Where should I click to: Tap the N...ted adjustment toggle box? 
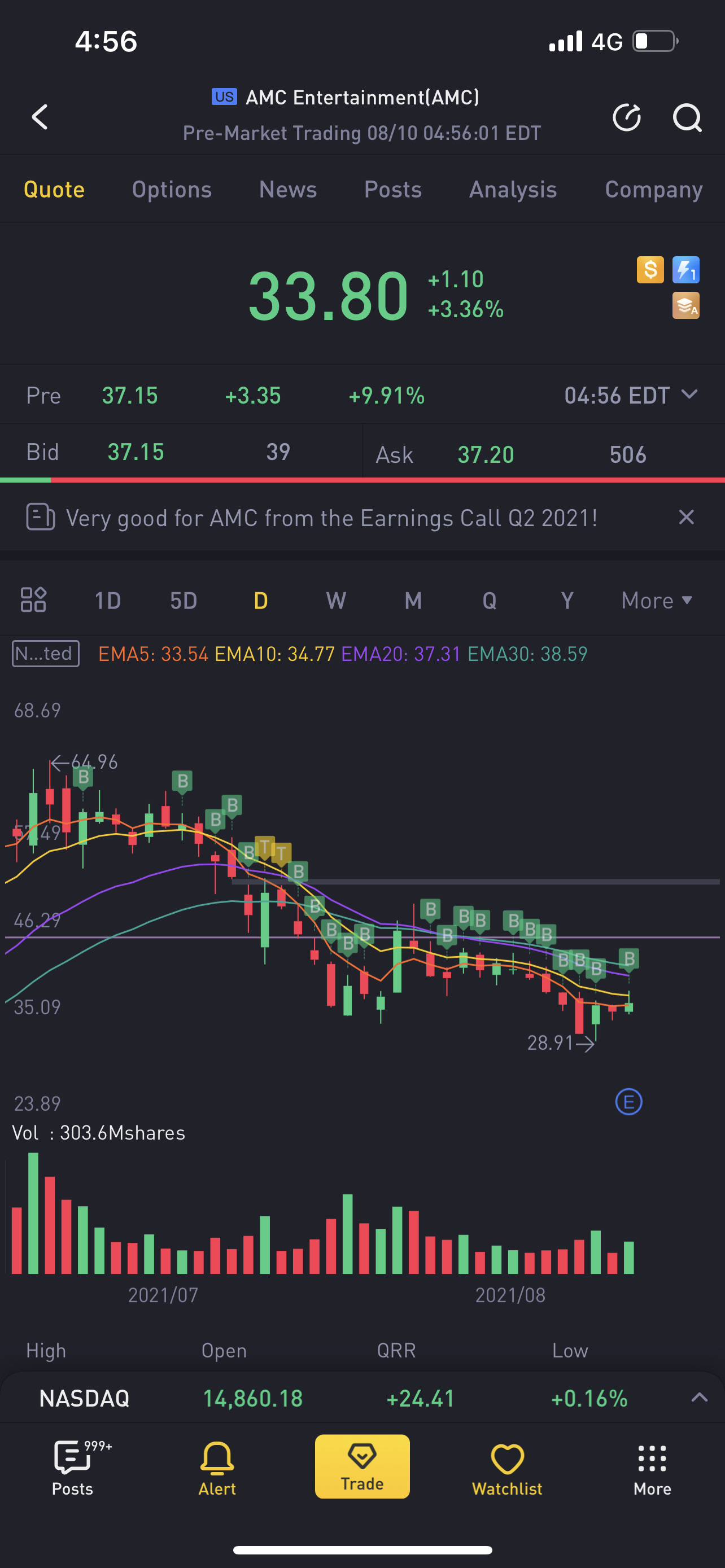46,654
